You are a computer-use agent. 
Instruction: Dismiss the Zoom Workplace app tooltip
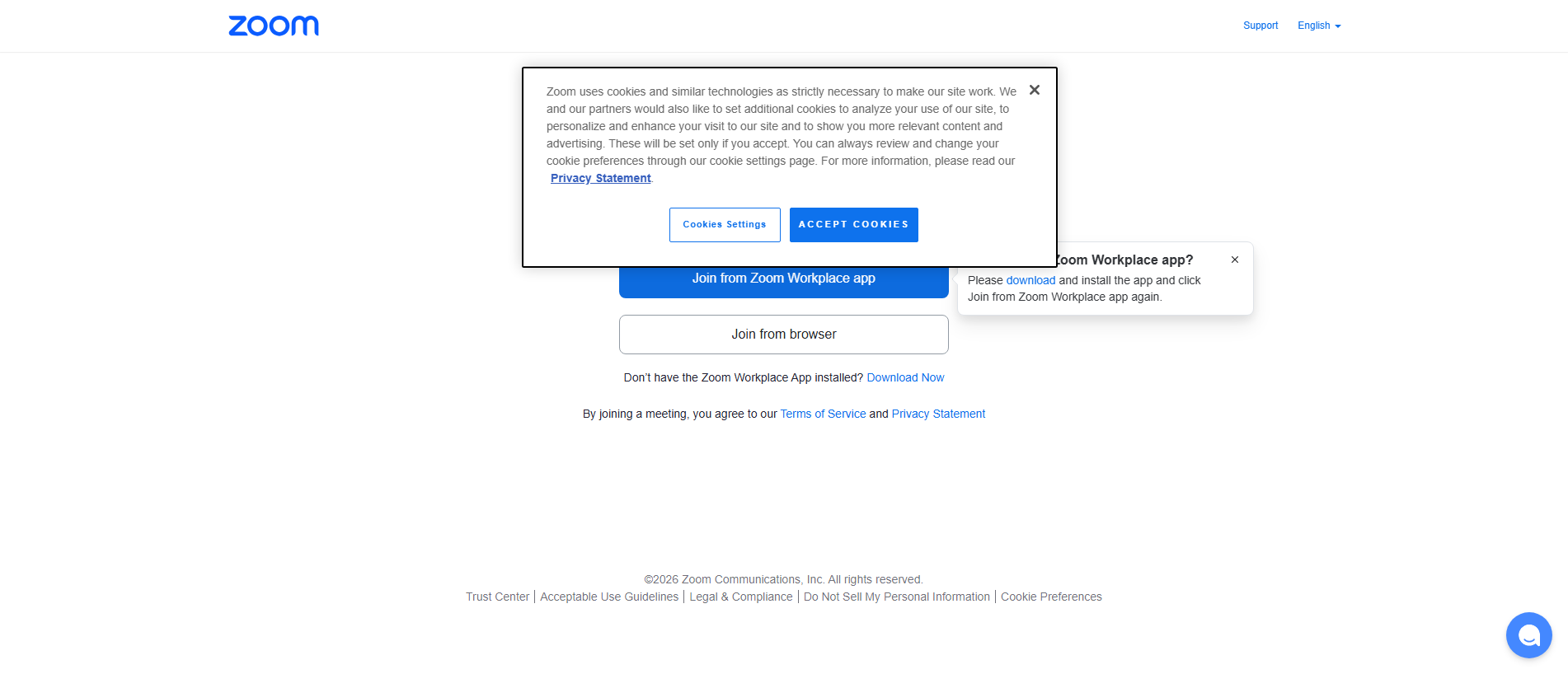1235,260
